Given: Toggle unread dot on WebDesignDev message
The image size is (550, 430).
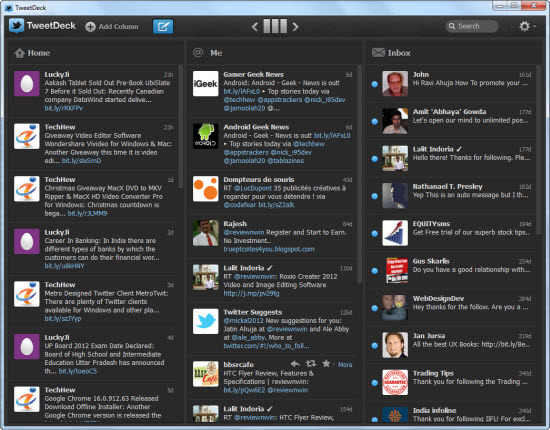Looking at the screenshot, I should 375,308.
